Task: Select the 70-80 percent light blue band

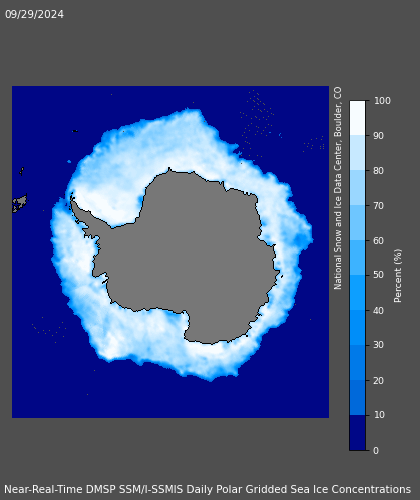Action: [357, 188]
